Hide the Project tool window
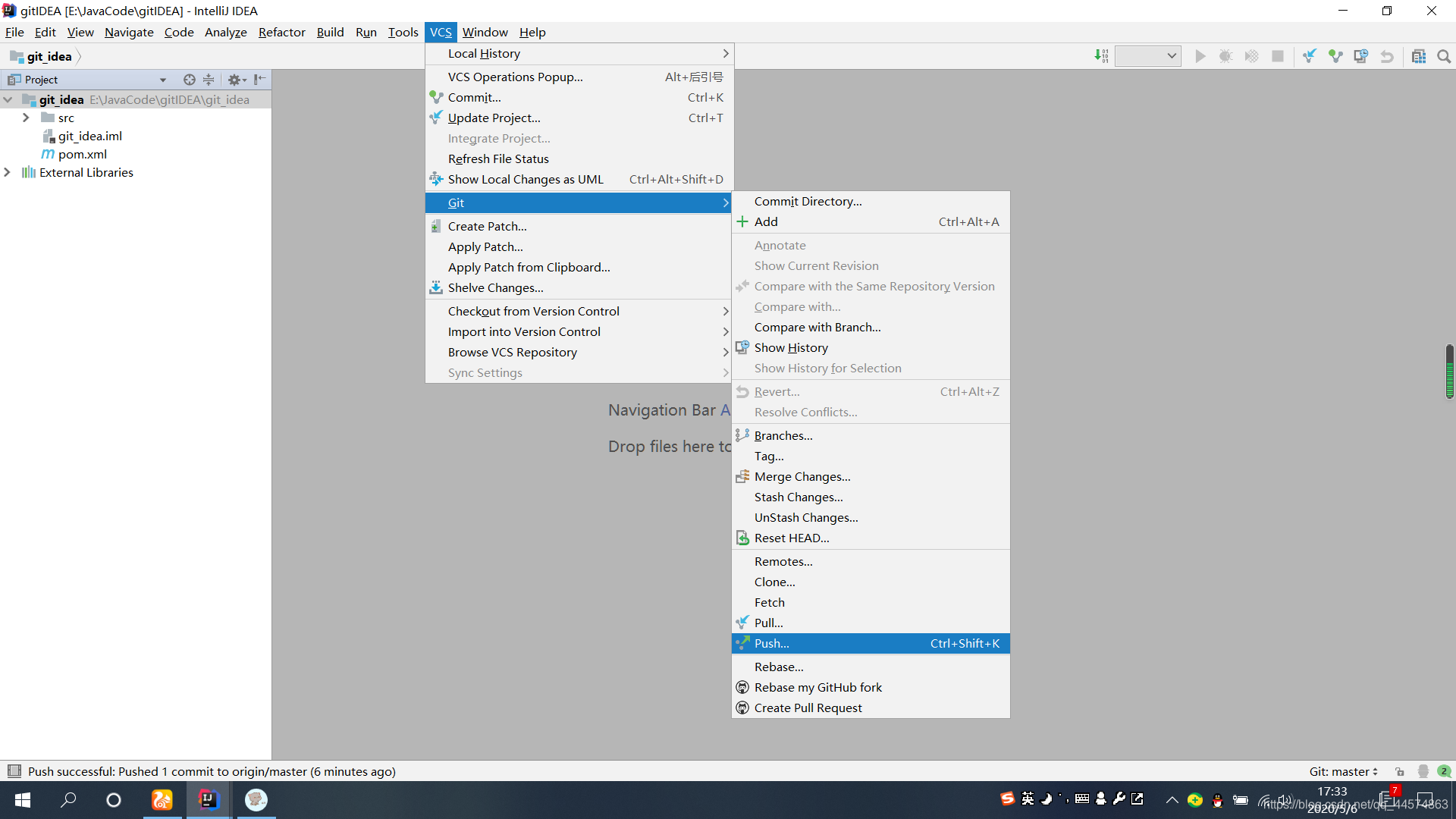 point(259,79)
